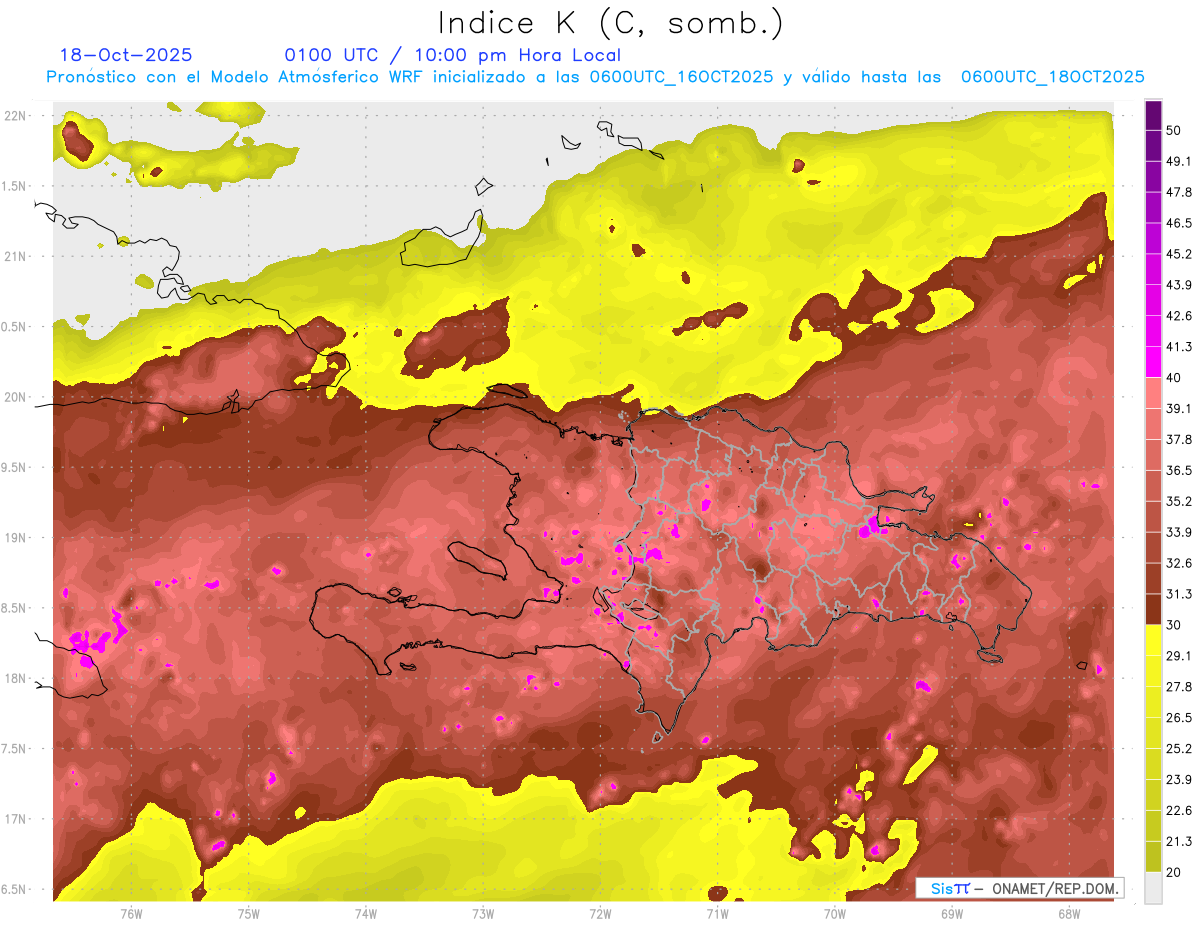Viewport: 1200px width, 927px height.
Task: Click legend value '40'
Action: pyautogui.click(x=1175, y=377)
